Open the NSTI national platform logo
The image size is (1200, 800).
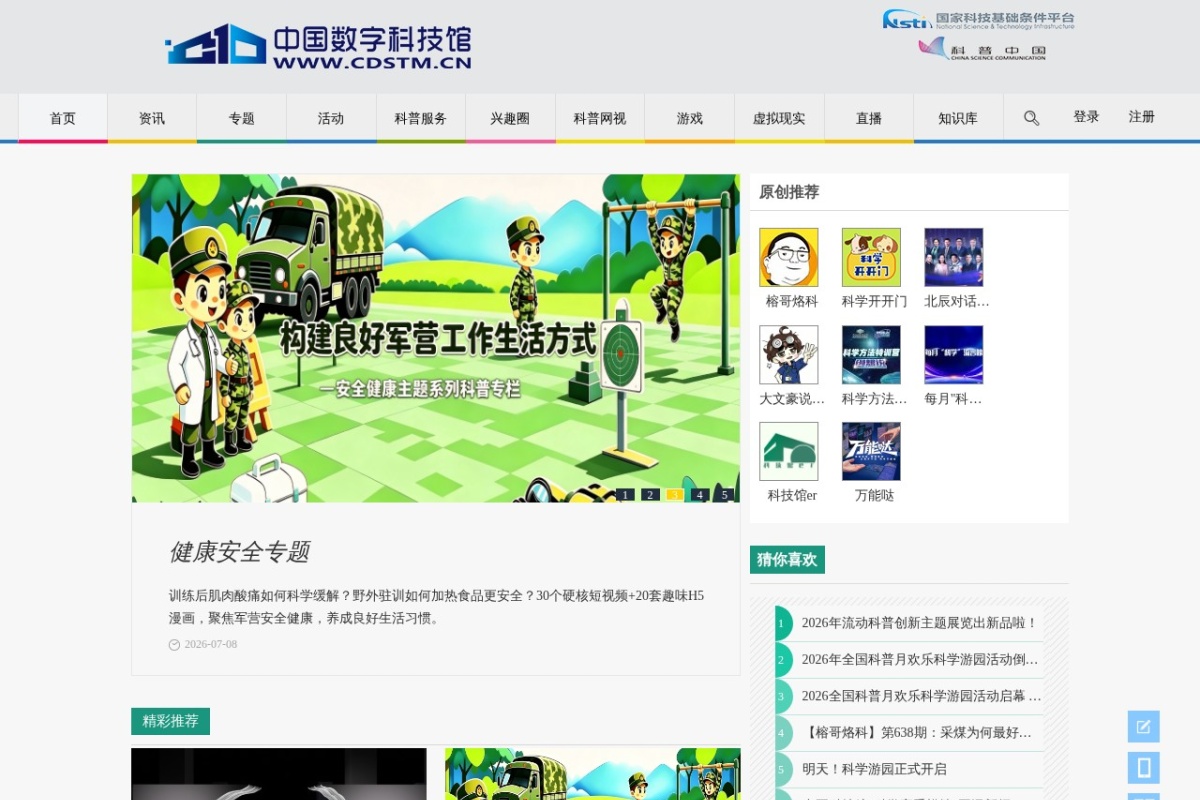point(978,19)
